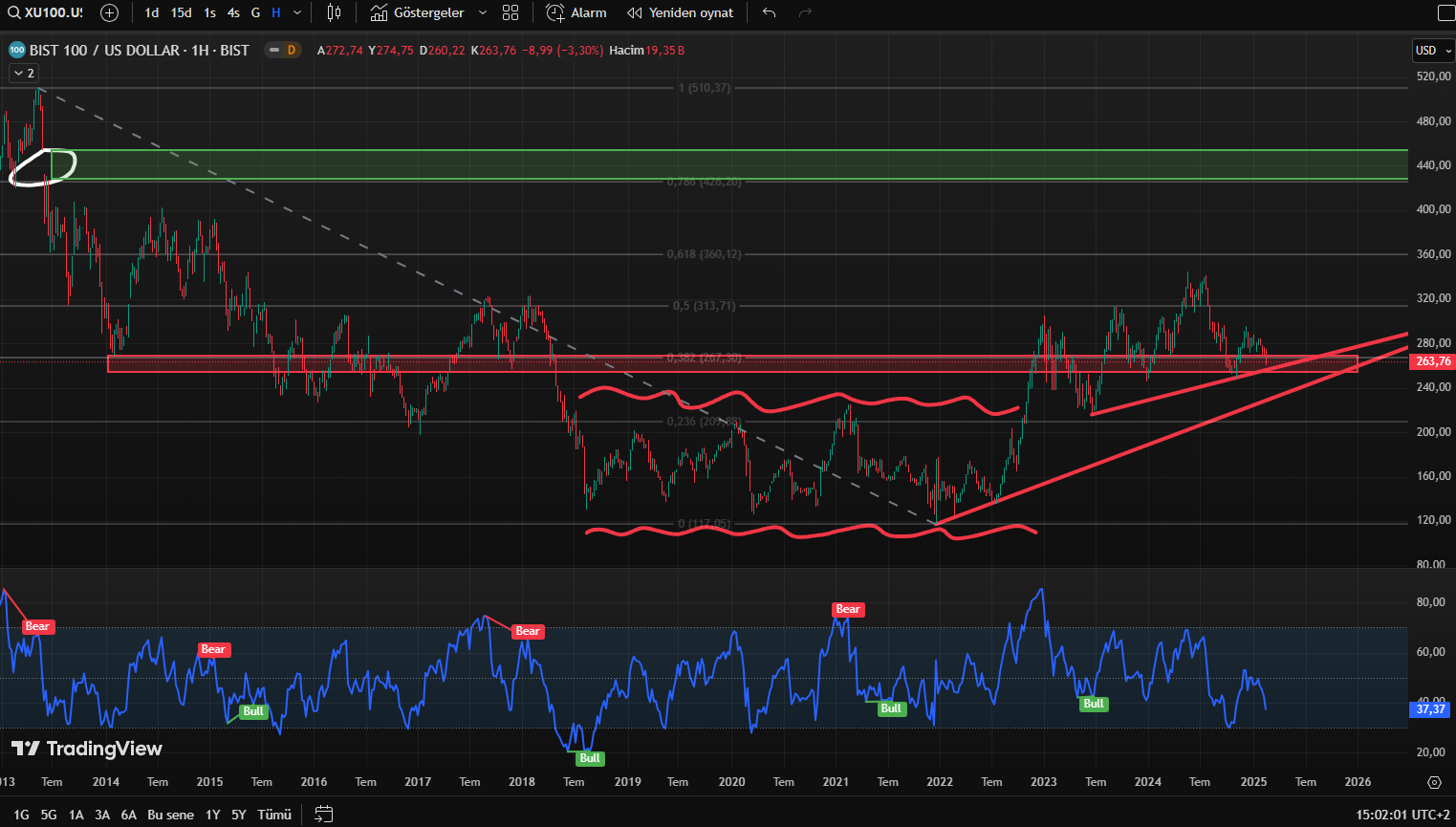This screenshot has width=1456, height=827.
Task: Open the candlestick chart type icon
Action: point(334,12)
